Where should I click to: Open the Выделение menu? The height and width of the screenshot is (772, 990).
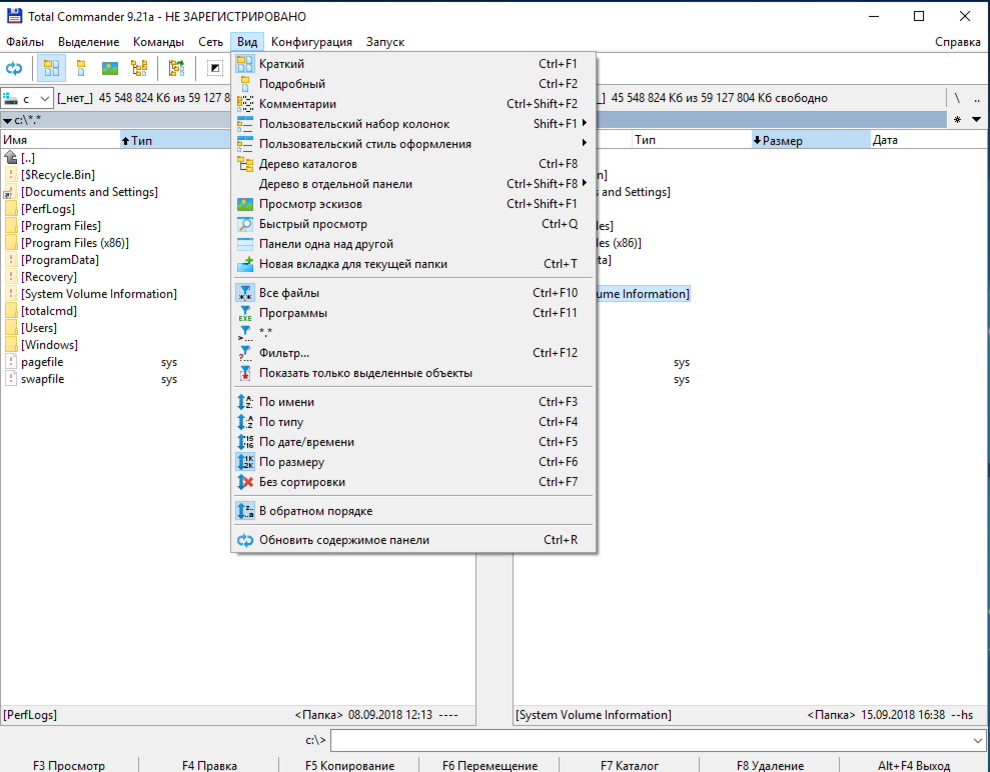click(88, 42)
